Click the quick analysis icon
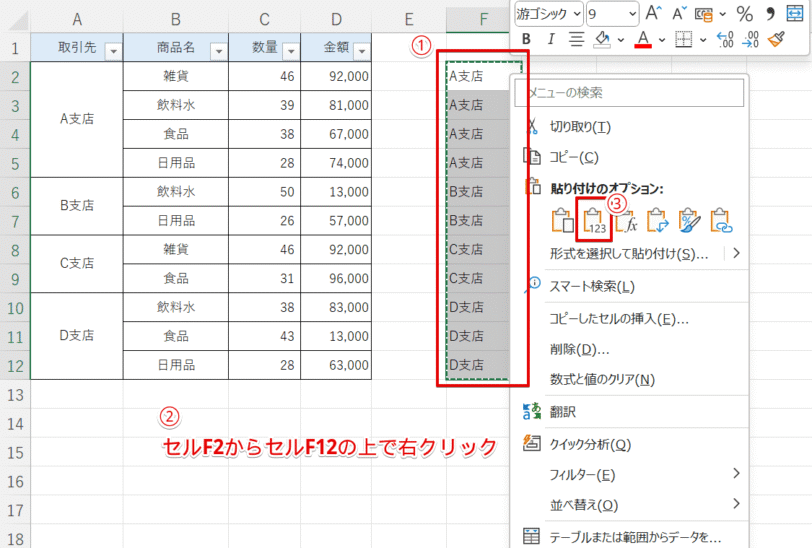812x548 pixels. (x=532, y=443)
